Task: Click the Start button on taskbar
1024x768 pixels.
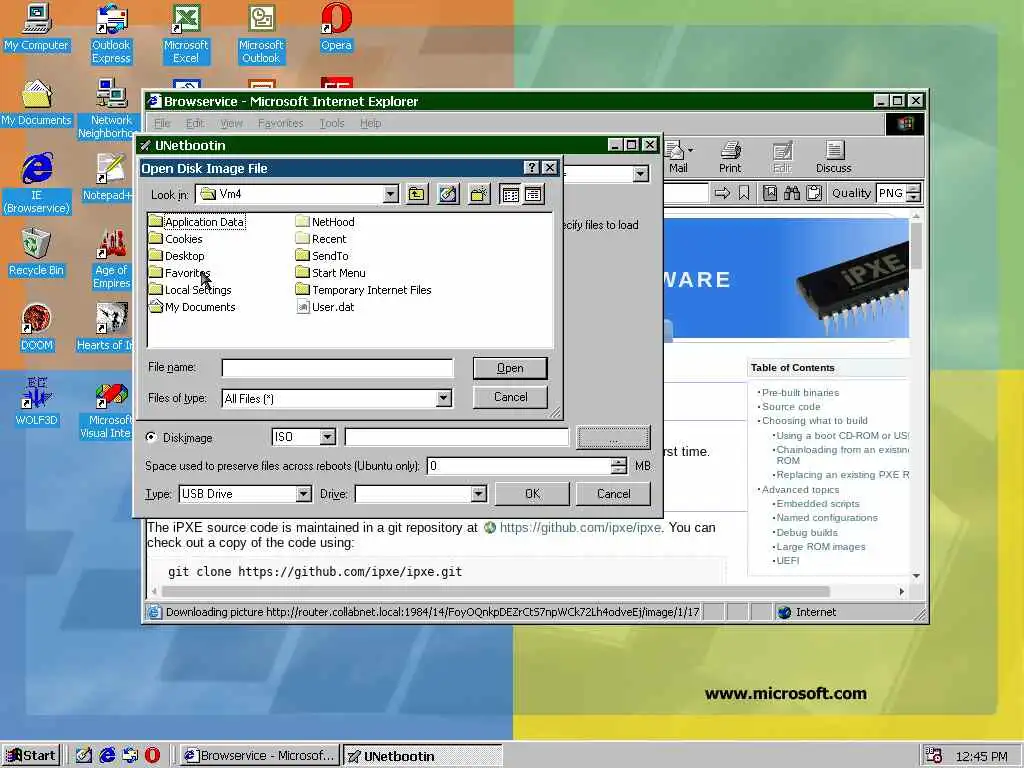Action: coord(31,755)
